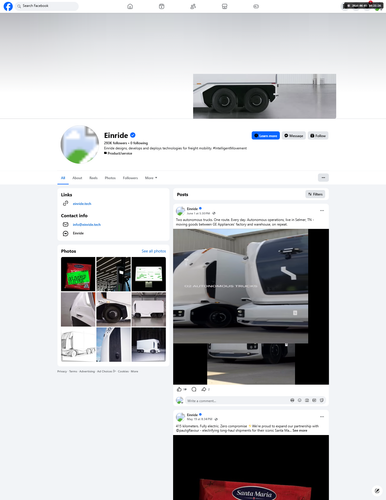
Task: Focus the Search Facebook field
Action: coord(47,6)
